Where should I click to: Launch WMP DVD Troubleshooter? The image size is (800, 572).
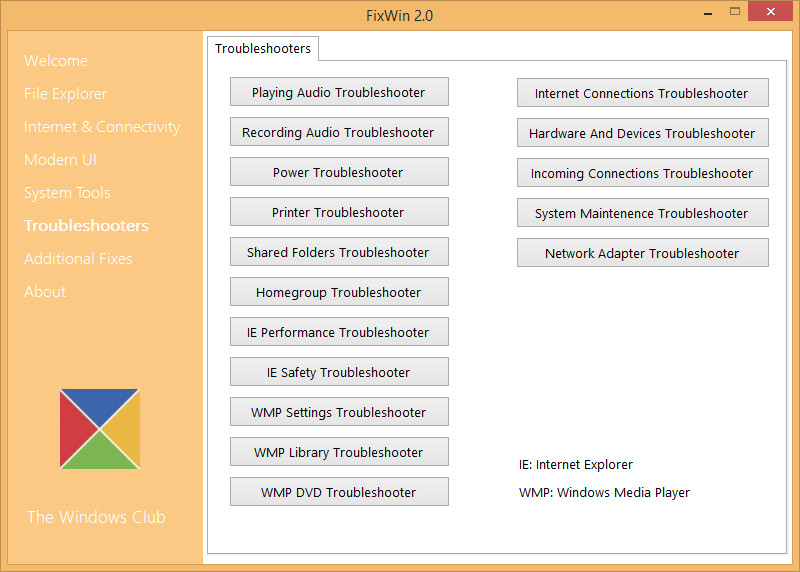pos(339,491)
